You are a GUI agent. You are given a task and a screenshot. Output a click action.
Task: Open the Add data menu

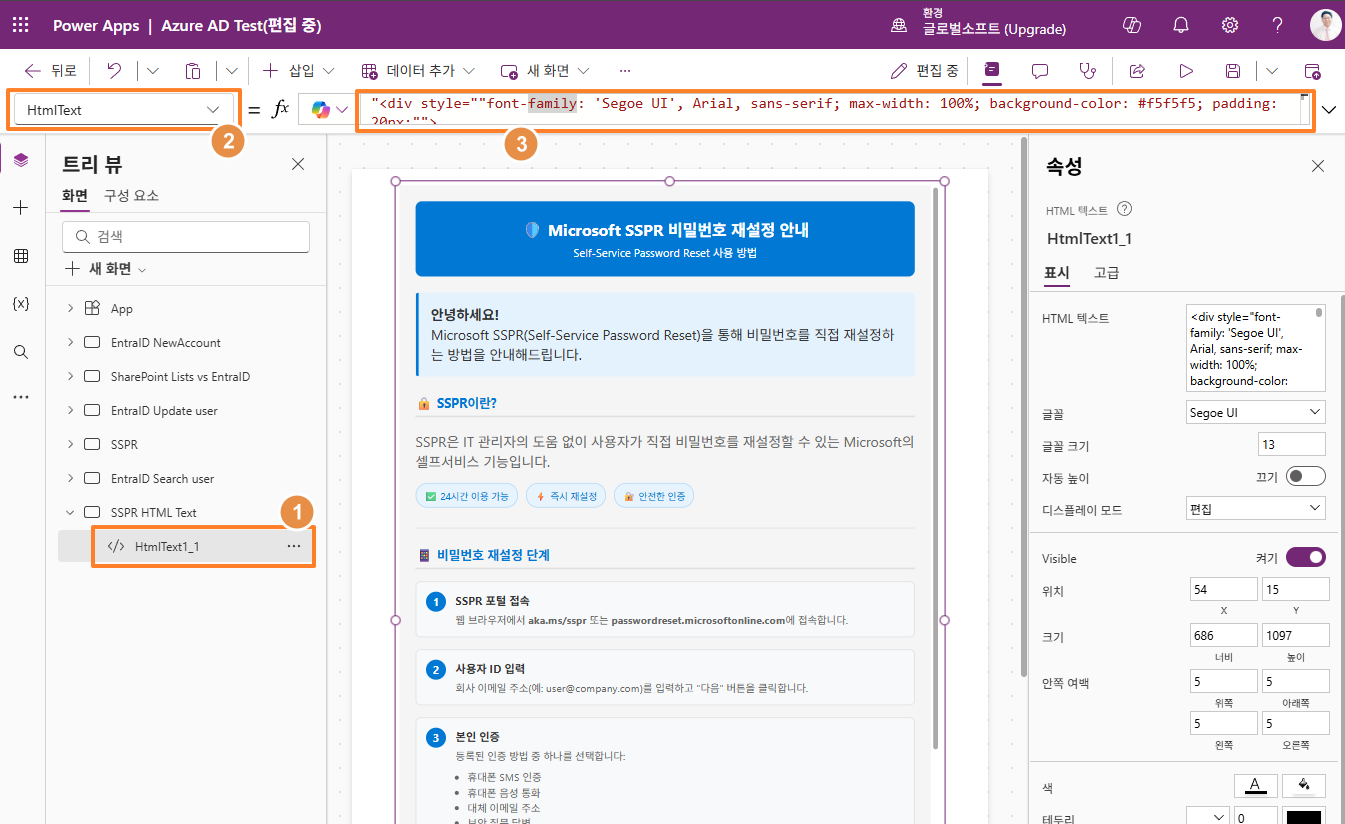417,71
